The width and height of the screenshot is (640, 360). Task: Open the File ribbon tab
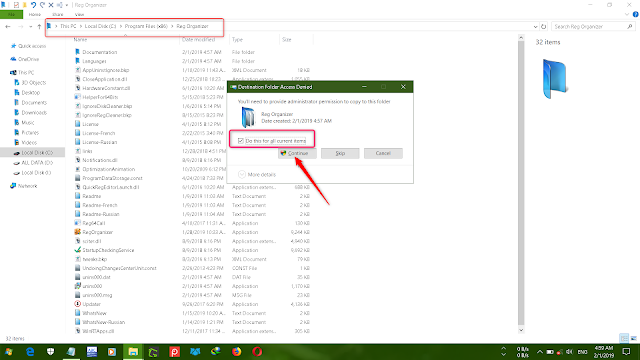click(11, 15)
